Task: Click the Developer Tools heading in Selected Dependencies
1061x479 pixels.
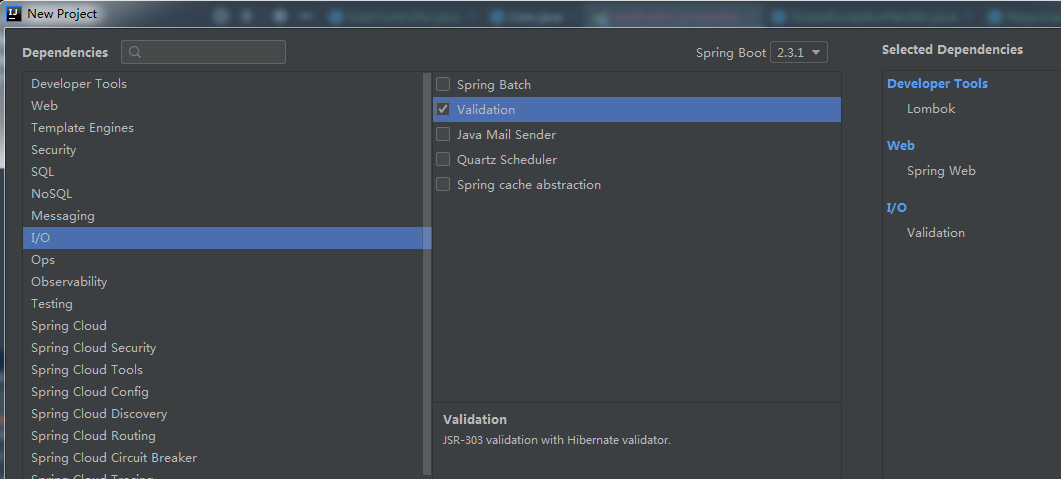Action: click(937, 84)
